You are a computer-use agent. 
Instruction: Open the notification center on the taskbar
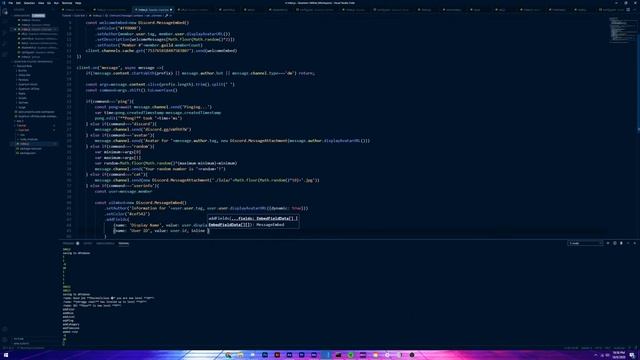(632, 355)
